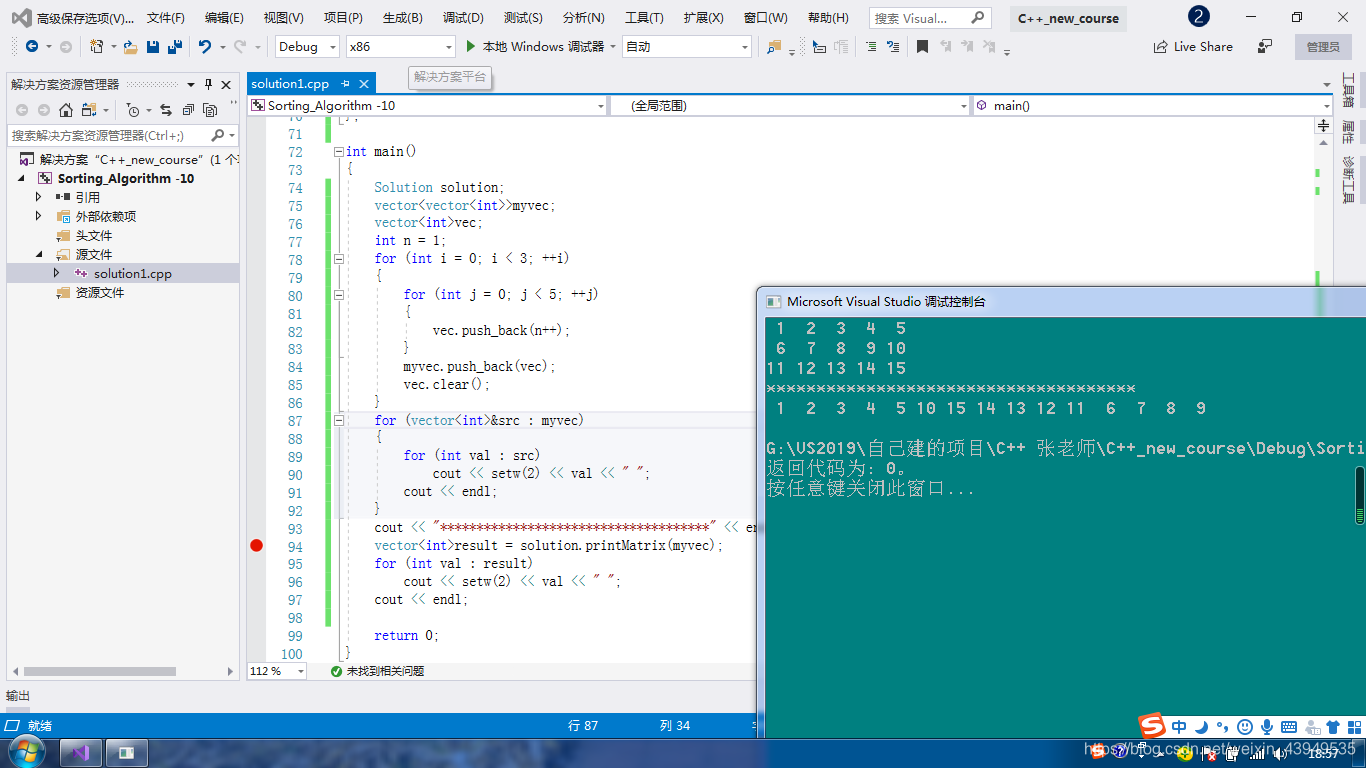Image resolution: width=1366 pixels, height=768 pixels.
Task: Click the debug console vertical scrollbar thumb
Action: tap(1360, 495)
